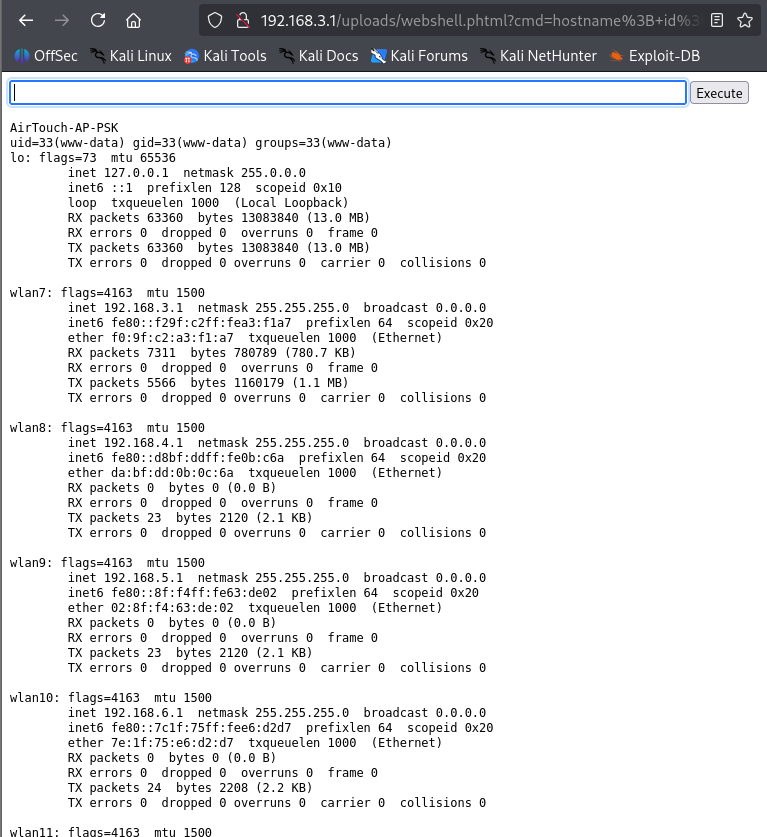The height and width of the screenshot is (837, 767).
Task: Open the Kali Tools bookmark
Action: pos(225,56)
